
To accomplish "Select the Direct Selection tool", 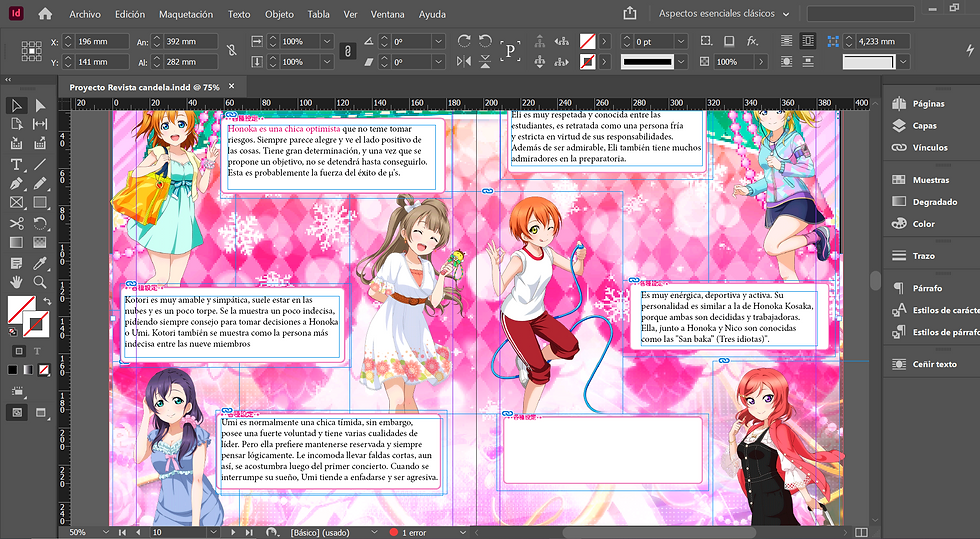I will point(40,105).
